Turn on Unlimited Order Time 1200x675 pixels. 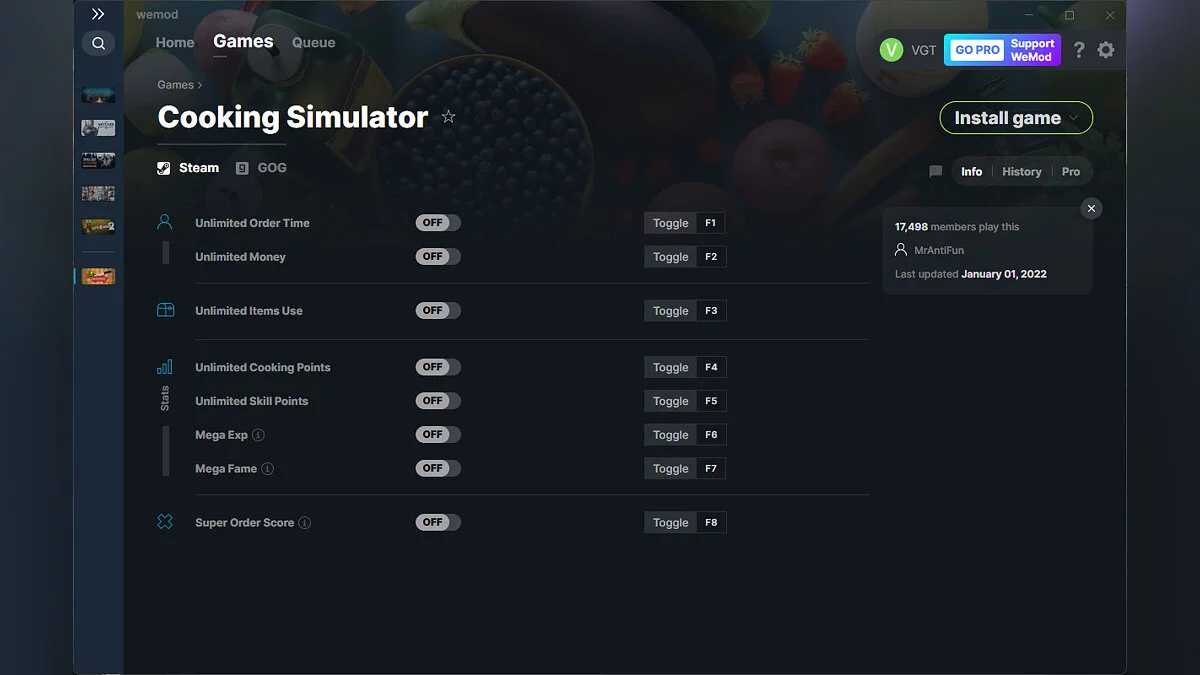(437, 222)
